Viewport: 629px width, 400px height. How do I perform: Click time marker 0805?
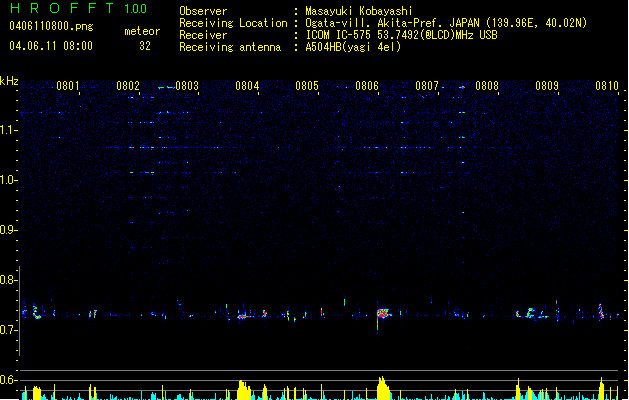click(x=307, y=86)
